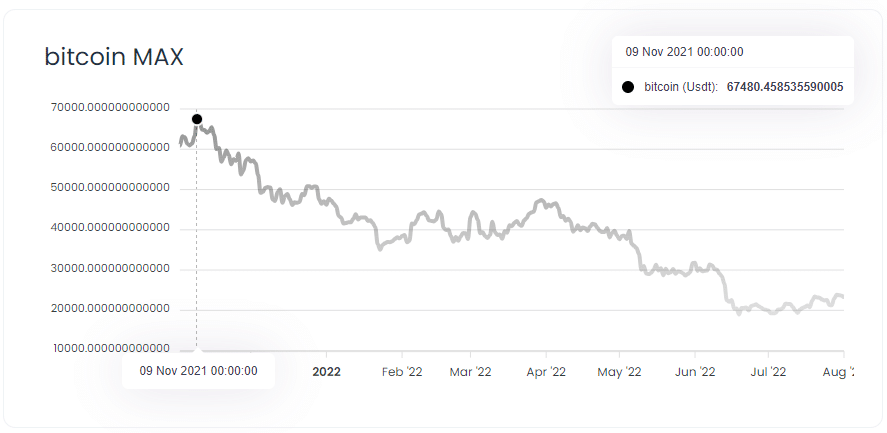
Task: Choose Apr '22 on the time axis
Action: 546,371
